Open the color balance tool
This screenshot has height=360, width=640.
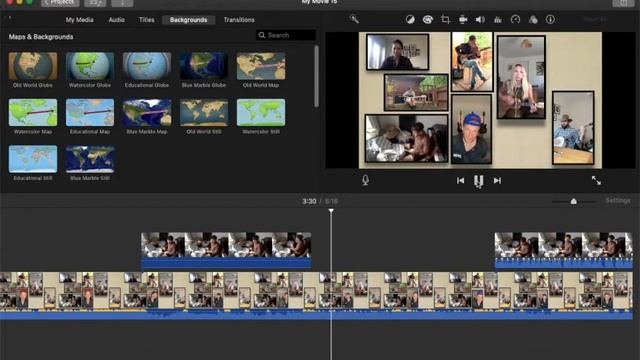[410, 20]
